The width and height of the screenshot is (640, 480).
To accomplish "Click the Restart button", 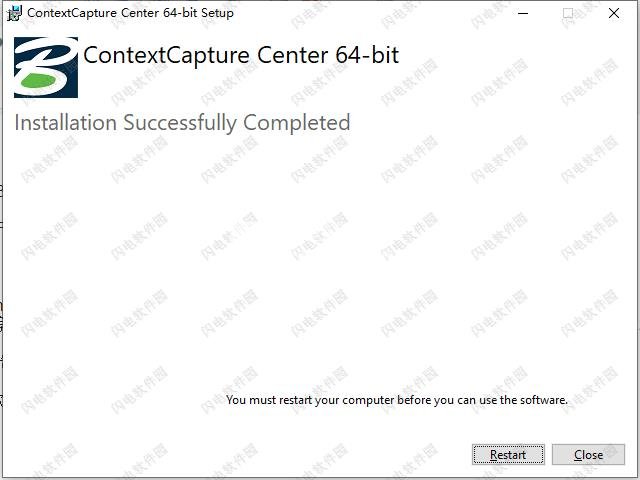I will coord(508,454).
